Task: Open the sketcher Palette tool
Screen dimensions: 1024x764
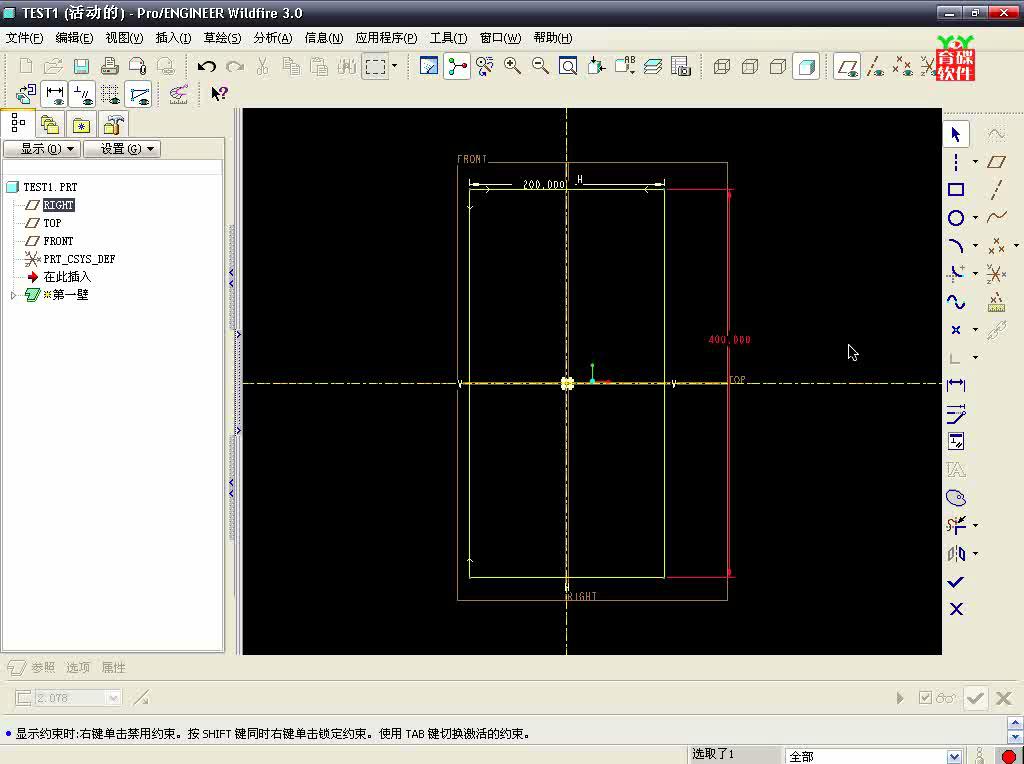Action: pyautogui.click(x=956, y=498)
